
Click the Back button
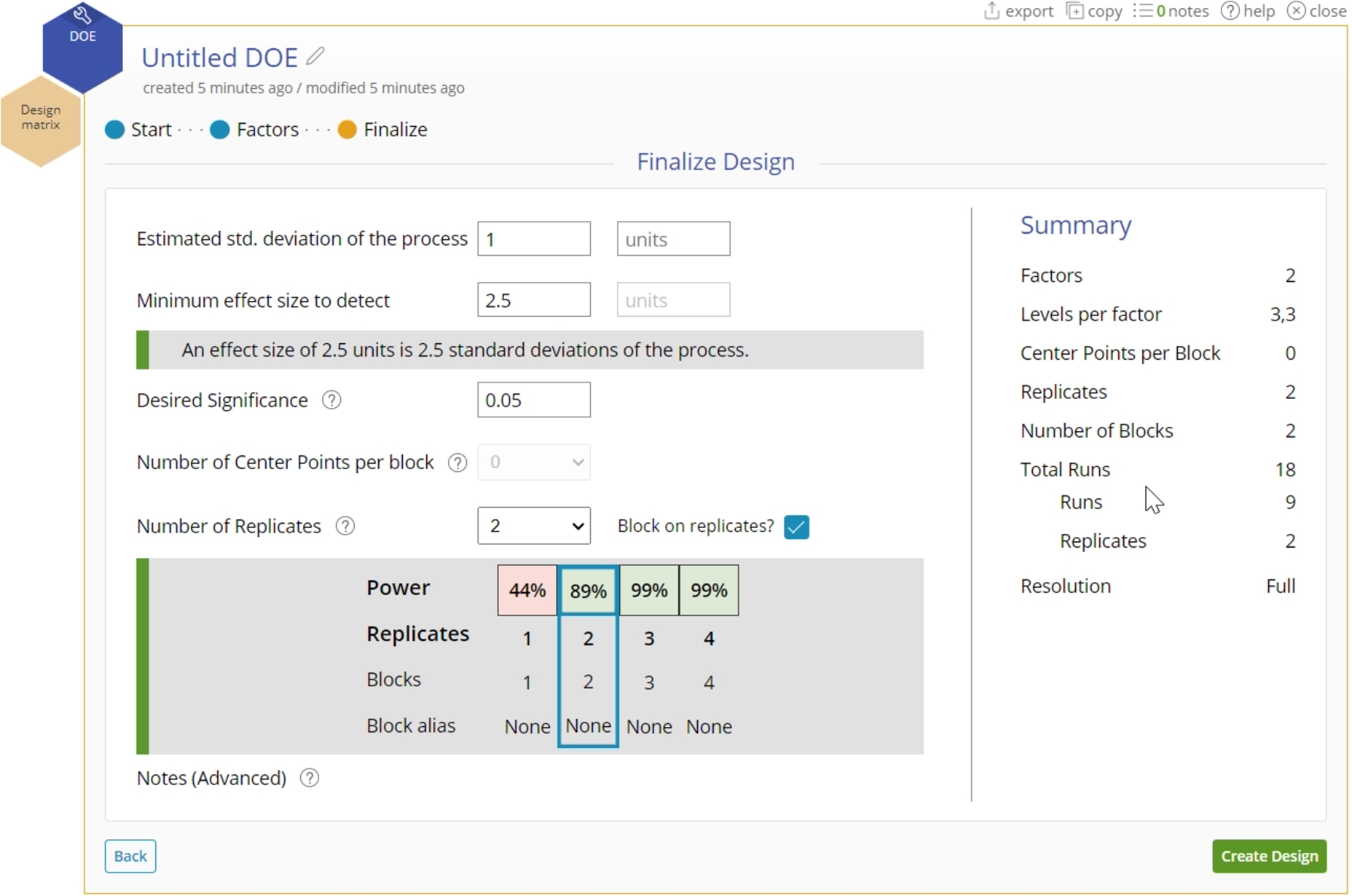[131, 856]
